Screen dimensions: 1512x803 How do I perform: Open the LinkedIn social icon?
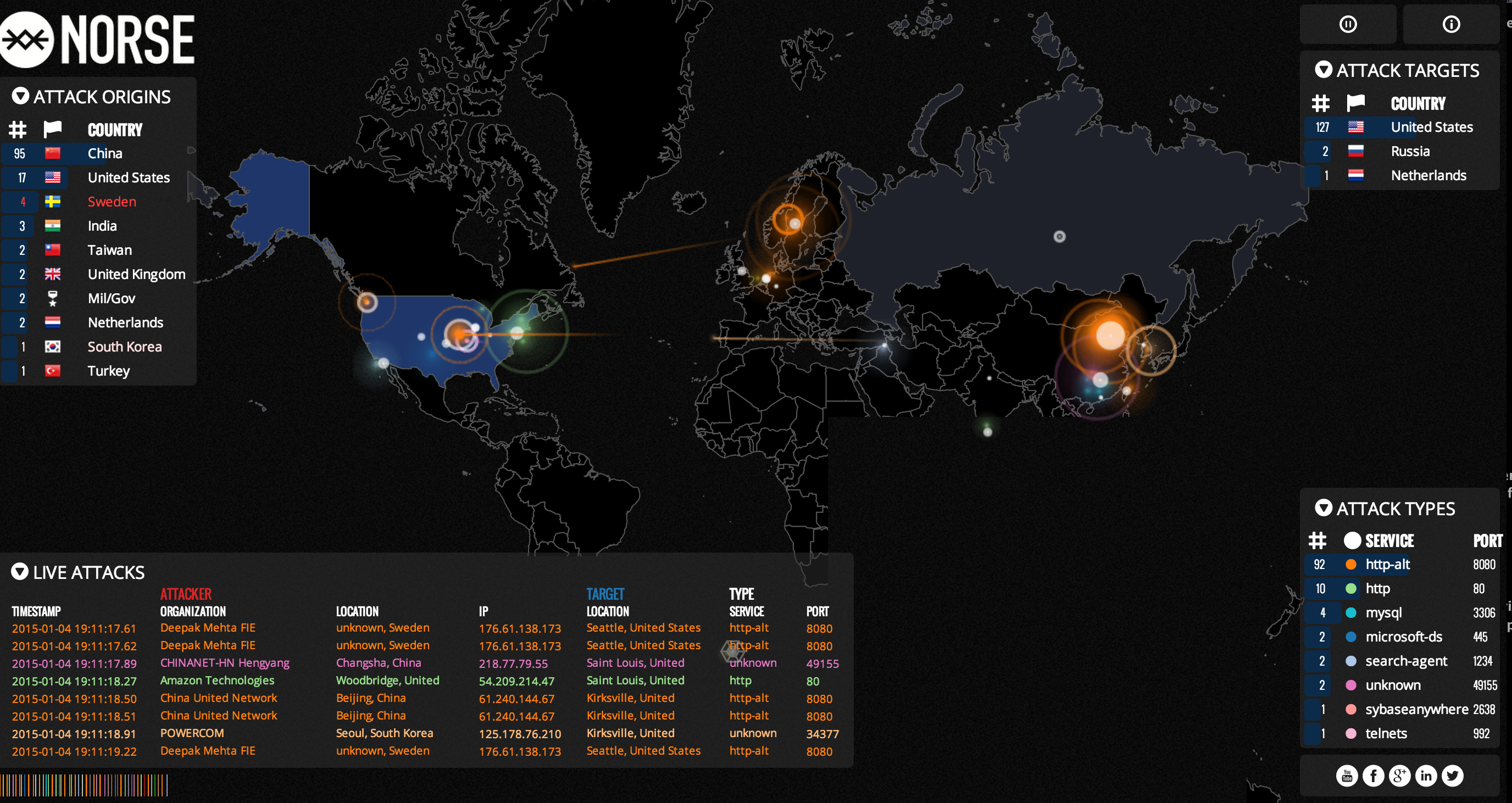(x=1426, y=776)
